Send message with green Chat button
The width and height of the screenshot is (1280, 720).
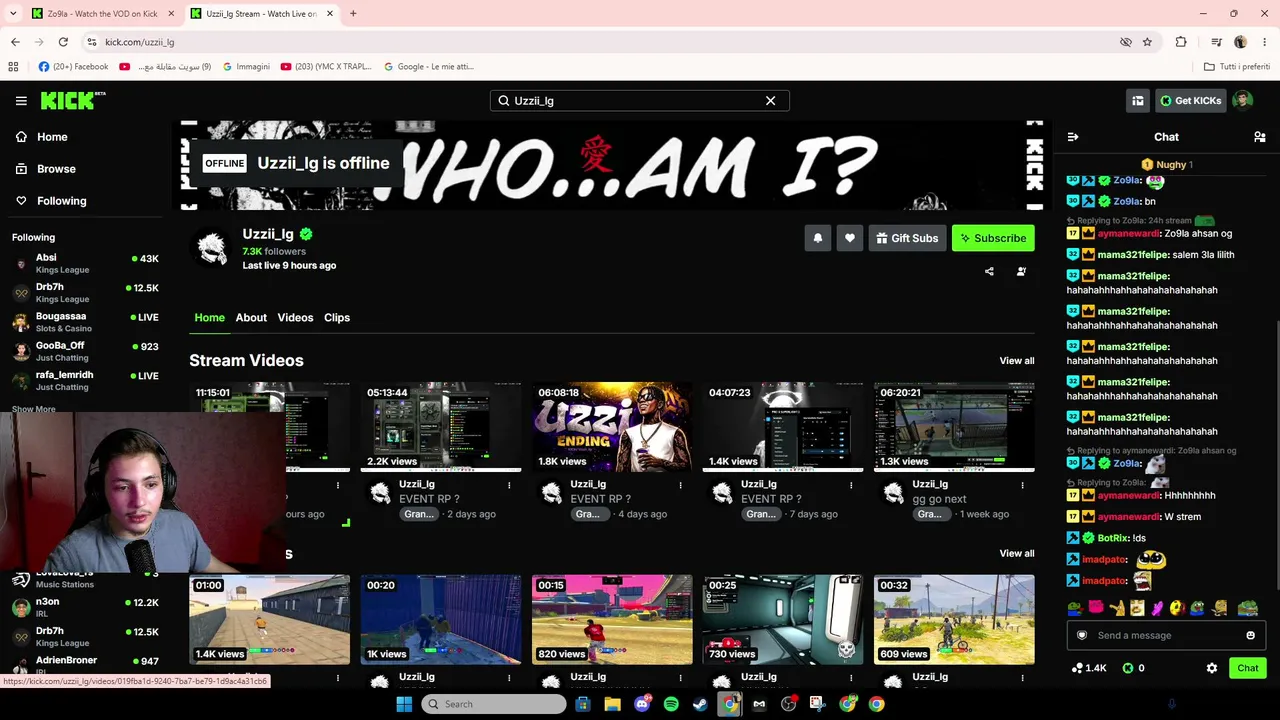pos(1248,668)
